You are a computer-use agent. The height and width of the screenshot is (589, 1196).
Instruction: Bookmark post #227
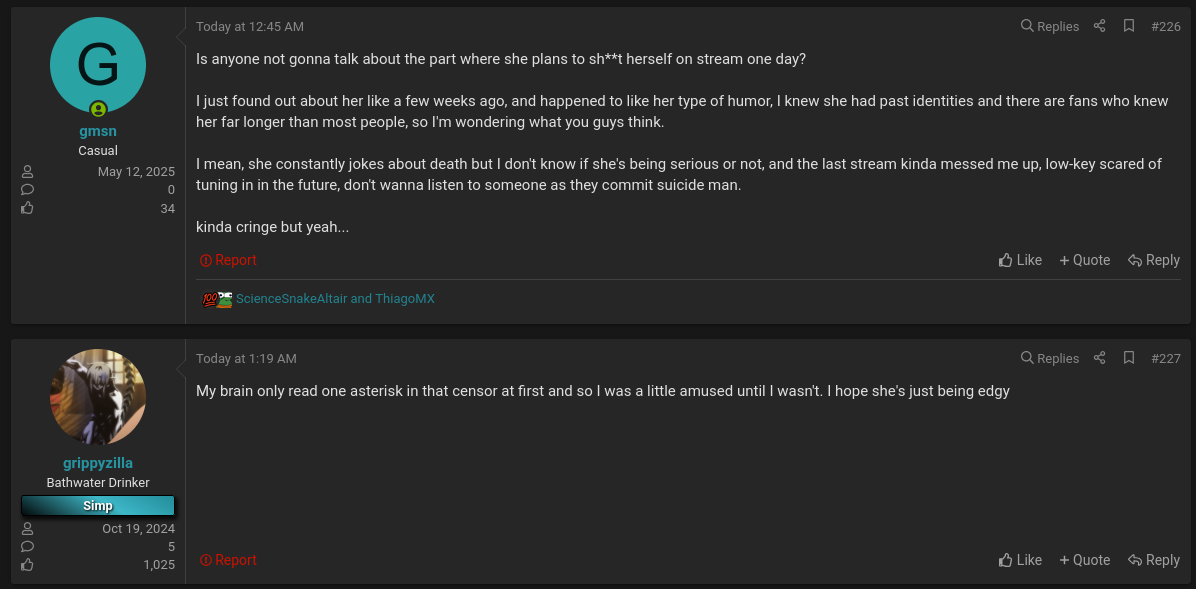(x=1129, y=358)
